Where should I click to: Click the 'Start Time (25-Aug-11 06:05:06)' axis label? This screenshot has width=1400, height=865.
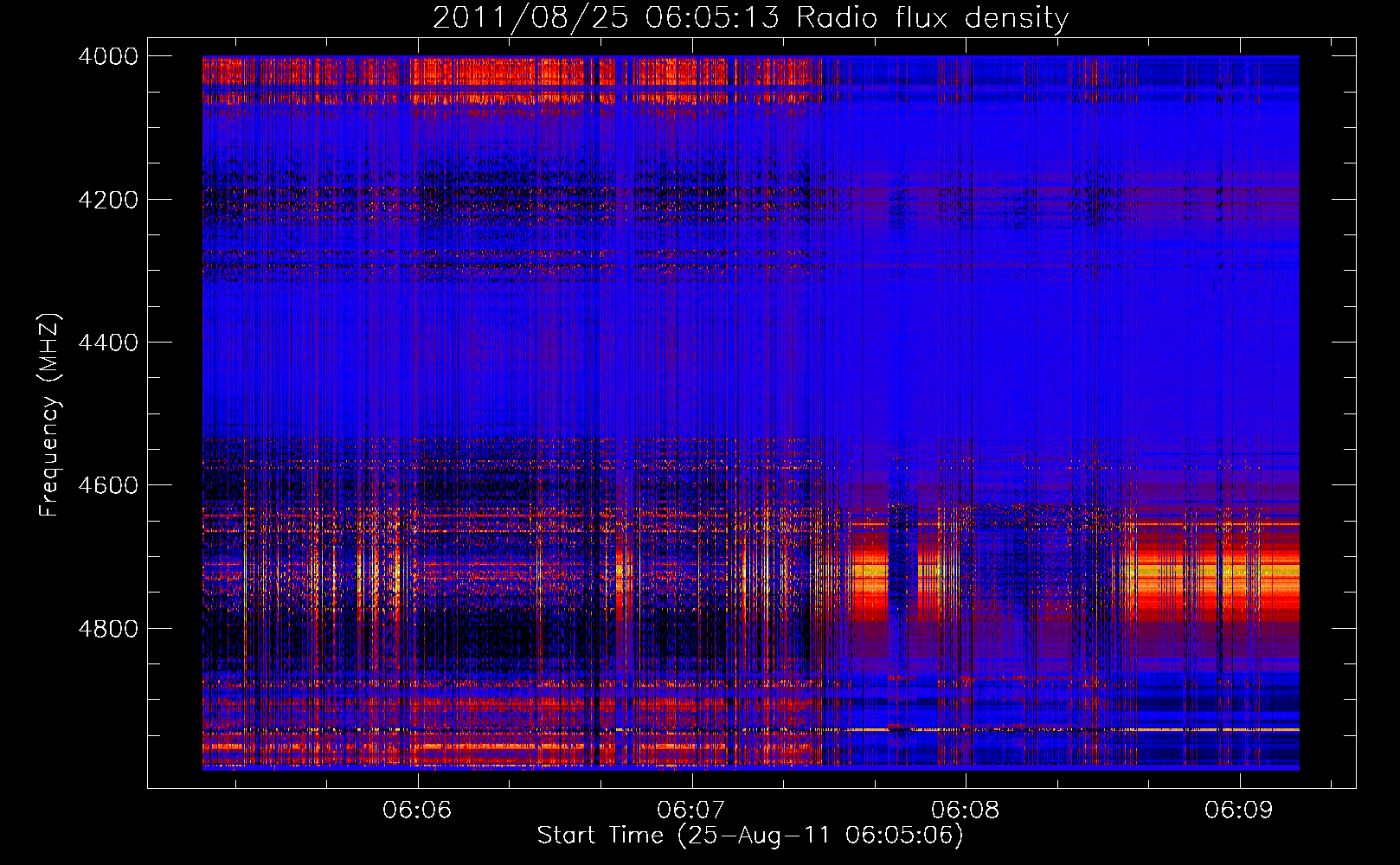(749, 836)
